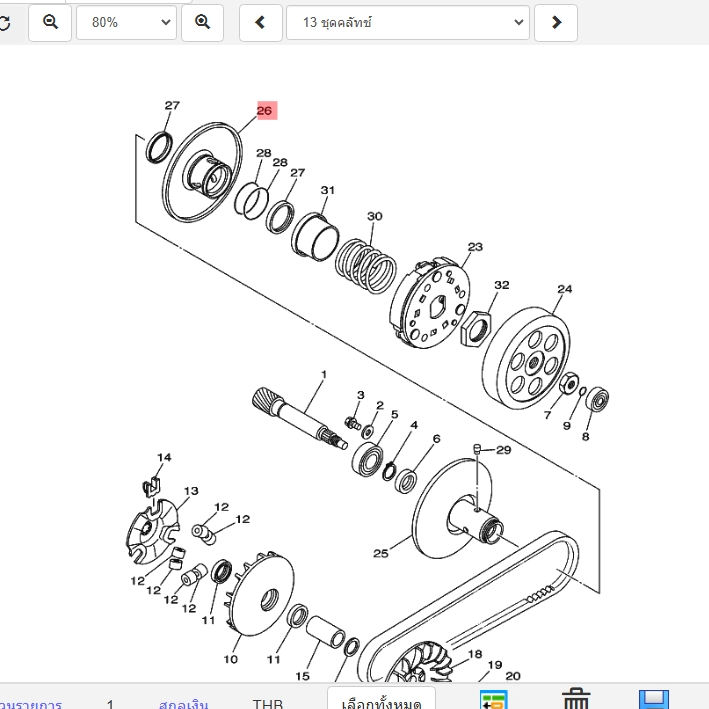Select part number 7 label
Image resolution: width=709 pixels, height=709 pixels.
pos(547,415)
